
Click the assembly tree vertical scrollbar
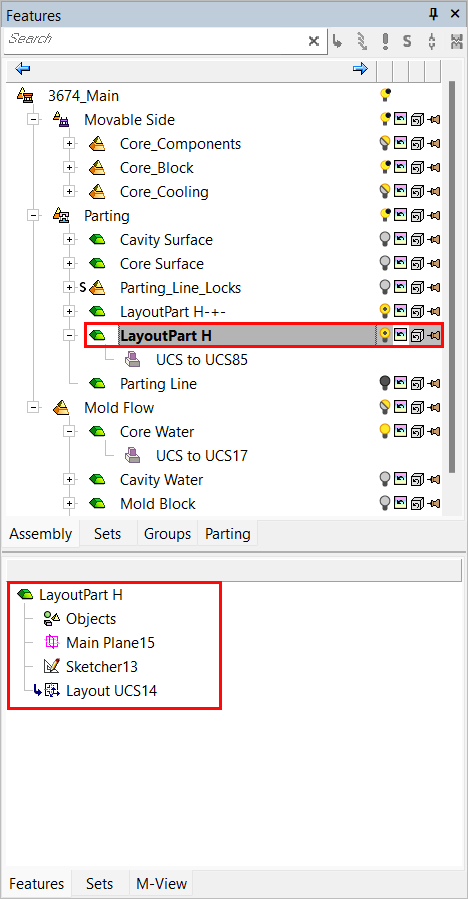click(x=452, y=276)
